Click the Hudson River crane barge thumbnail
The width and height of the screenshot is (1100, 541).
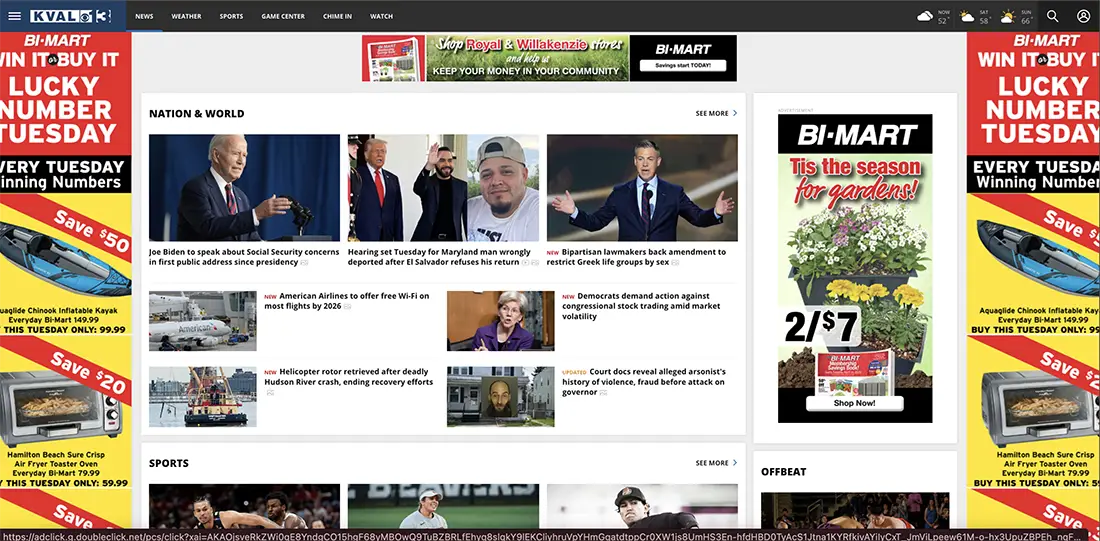203,396
